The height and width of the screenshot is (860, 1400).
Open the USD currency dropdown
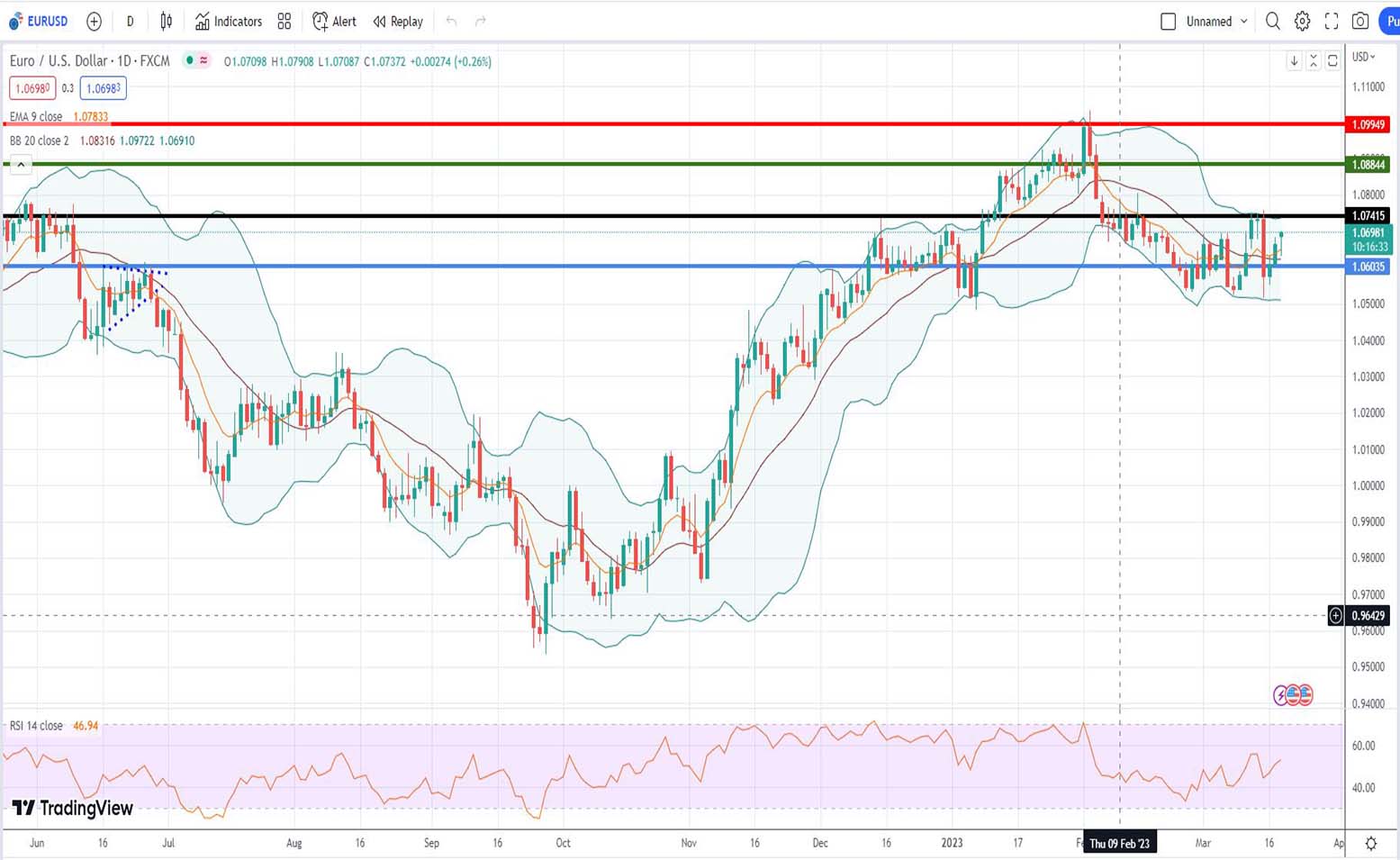(x=1364, y=57)
